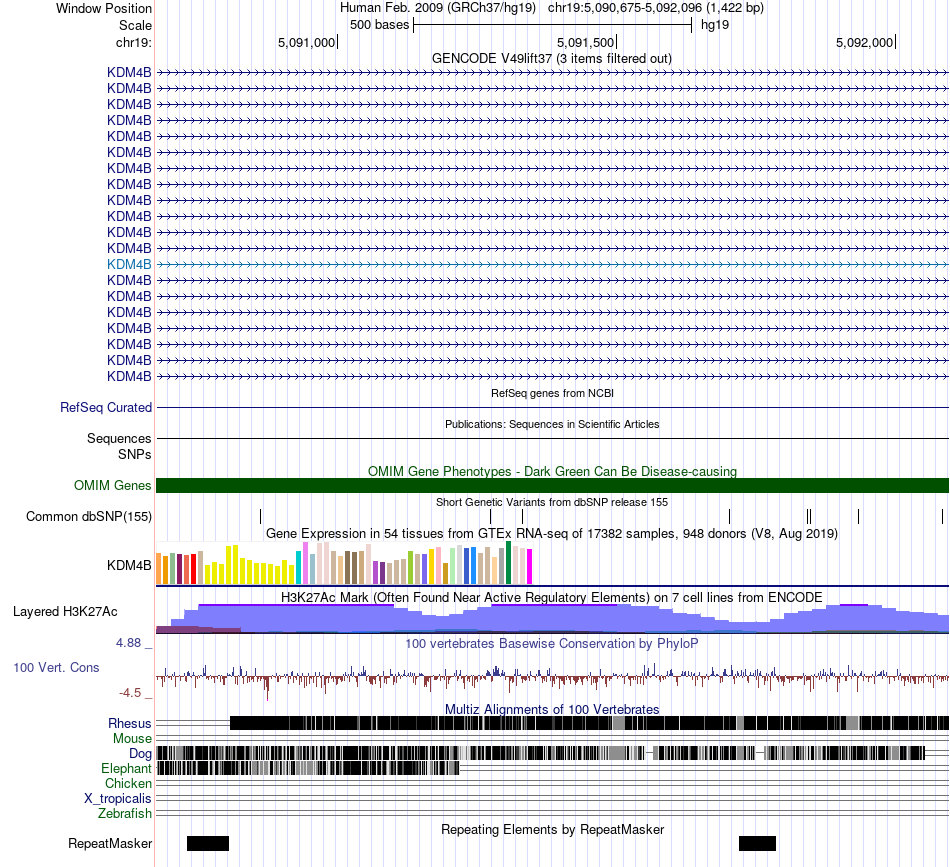Click the dark green OMIM gene bar
The width and height of the screenshot is (950, 867).
[552, 485]
